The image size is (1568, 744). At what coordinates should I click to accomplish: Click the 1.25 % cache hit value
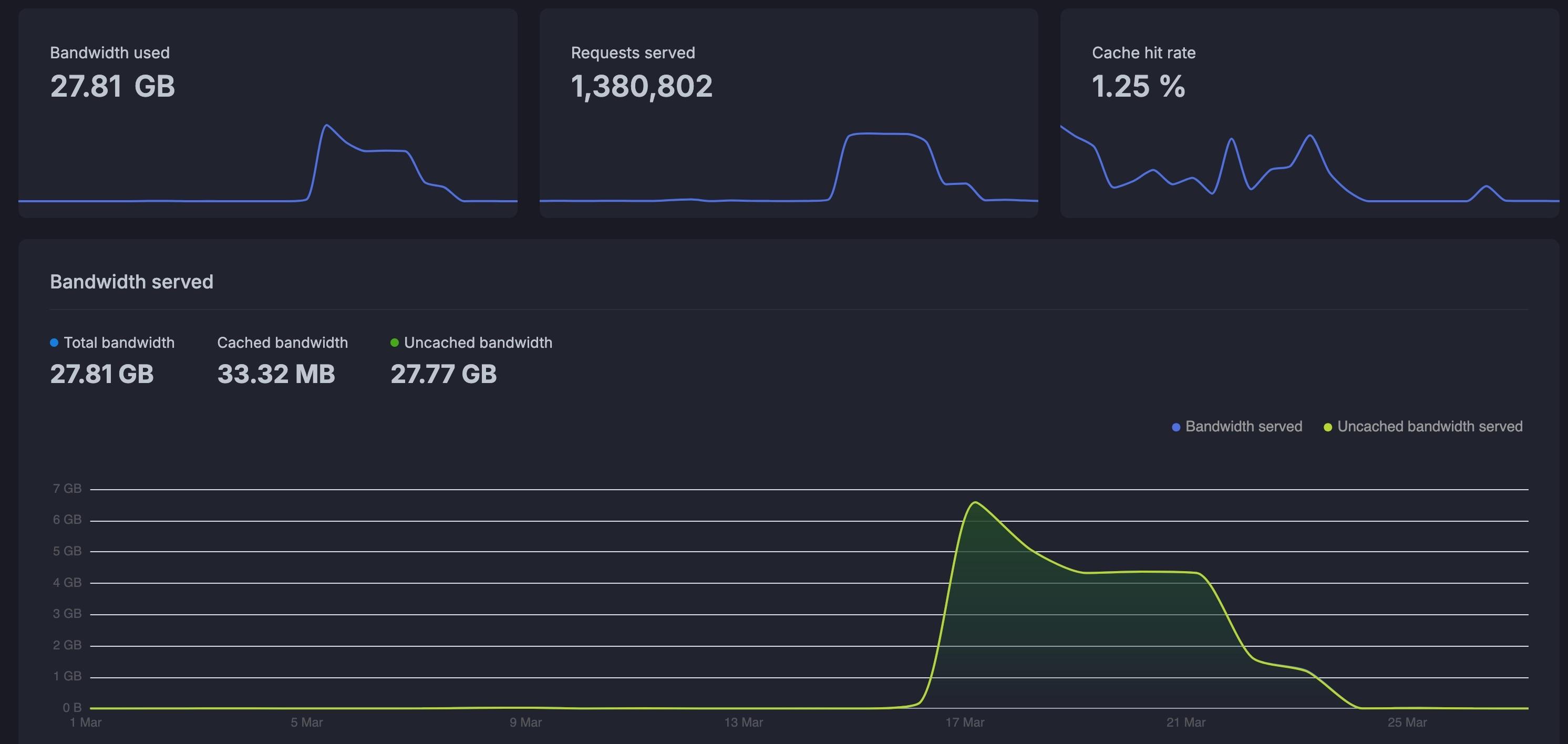(x=1138, y=86)
